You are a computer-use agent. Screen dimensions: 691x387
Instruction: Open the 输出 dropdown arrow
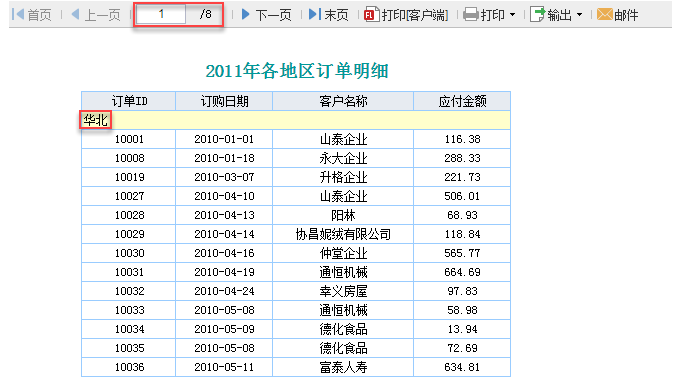tap(579, 15)
